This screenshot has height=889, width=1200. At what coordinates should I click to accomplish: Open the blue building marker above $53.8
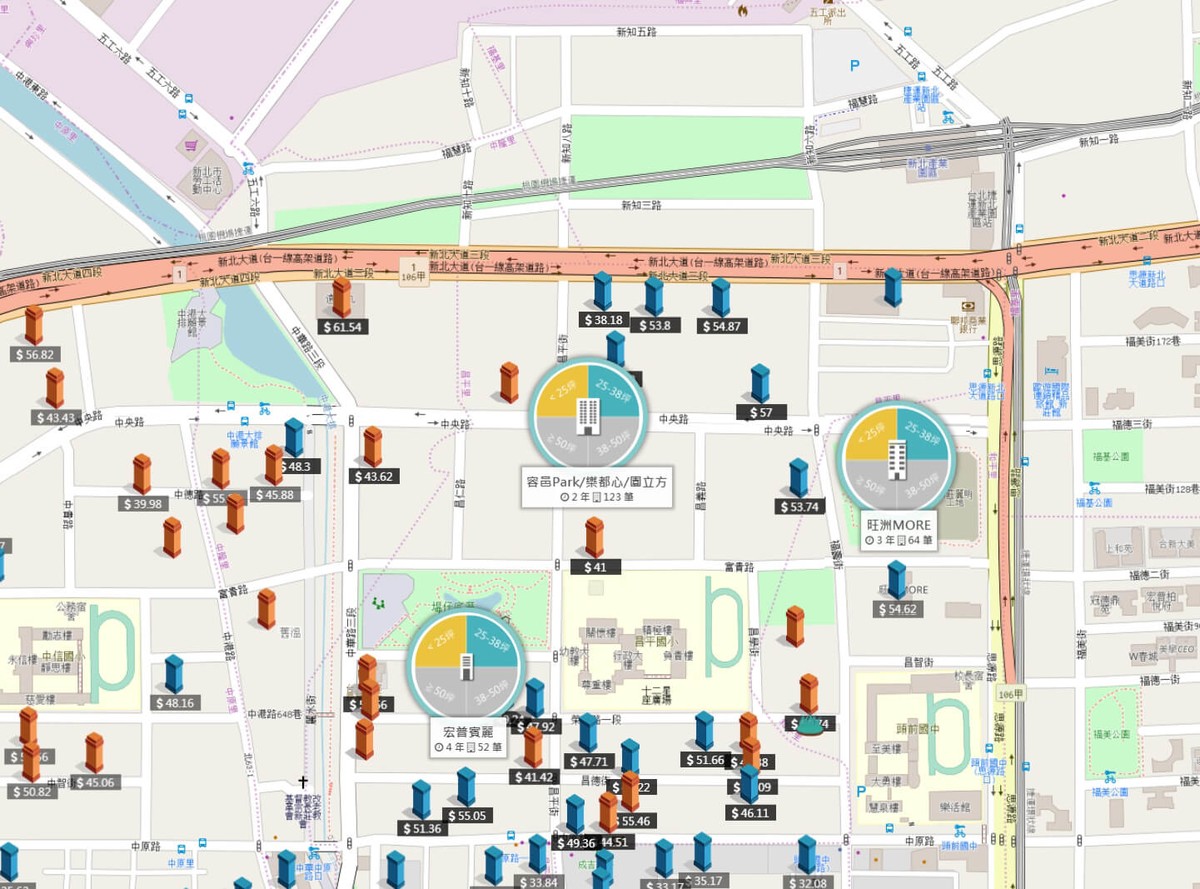pyautogui.click(x=654, y=296)
